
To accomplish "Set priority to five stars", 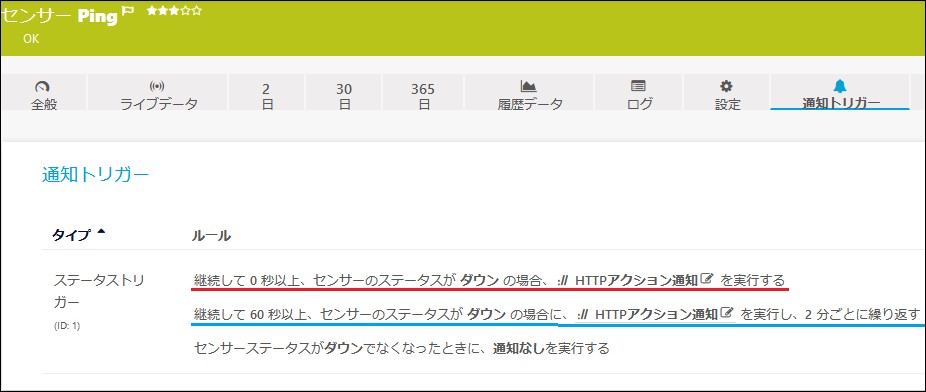I will point(197,11).
